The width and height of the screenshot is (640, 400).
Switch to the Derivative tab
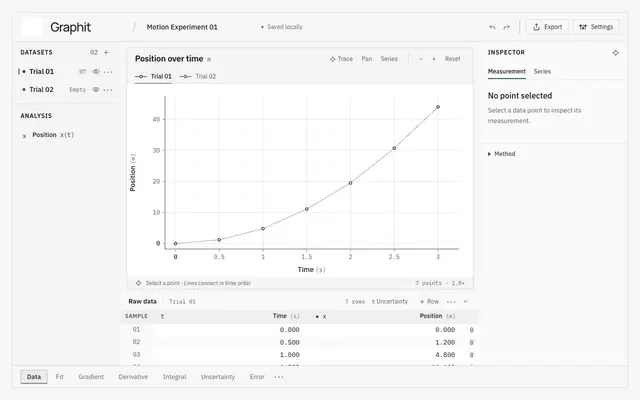(x=133, y=377)
